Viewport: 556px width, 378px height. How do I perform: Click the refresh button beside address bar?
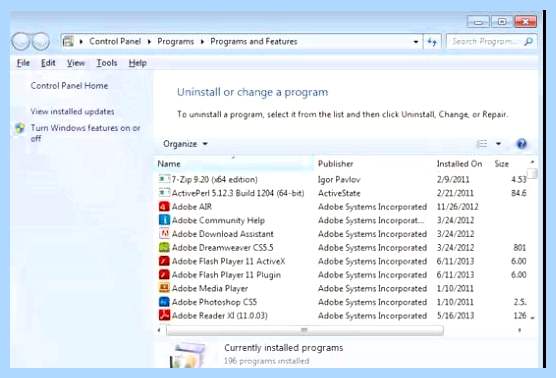(432, 42)
